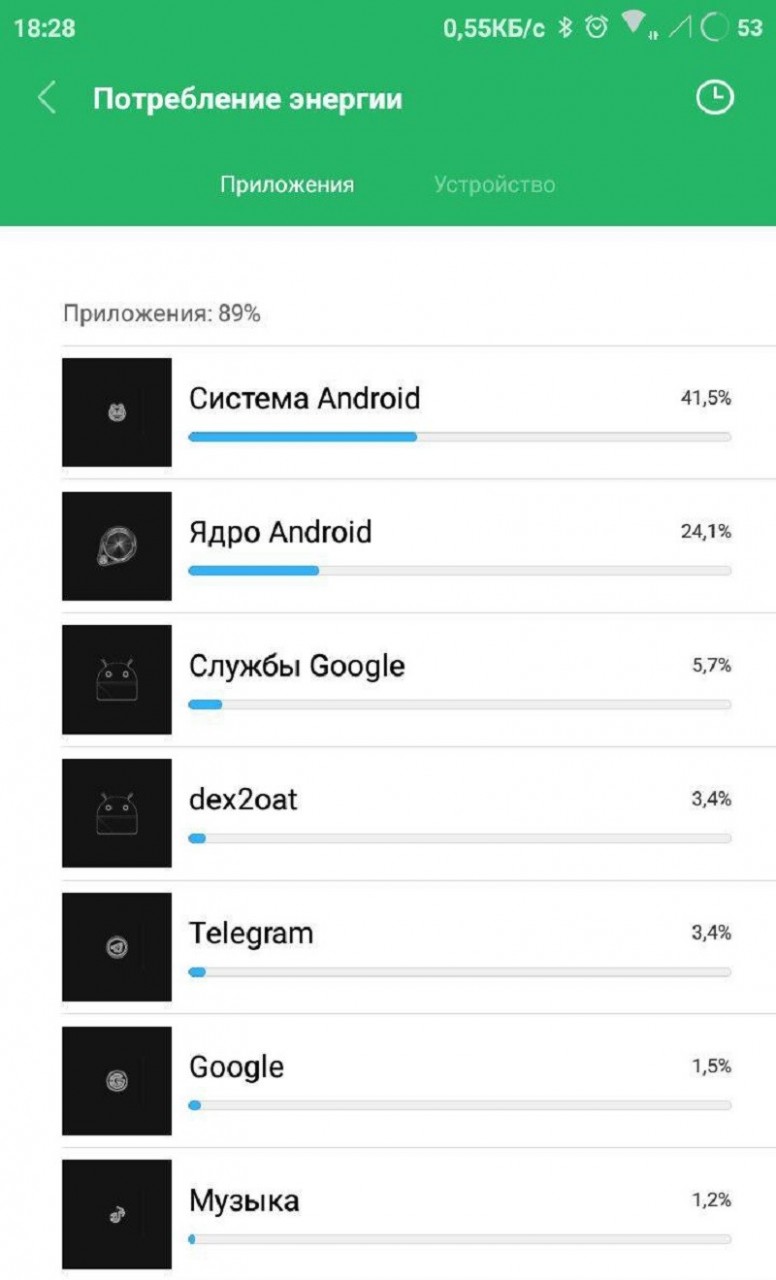Viewport: 776px width, 1280px height.
Task: Select the Приложения tab
Action: pyautogui.click(x=287, y=185)
